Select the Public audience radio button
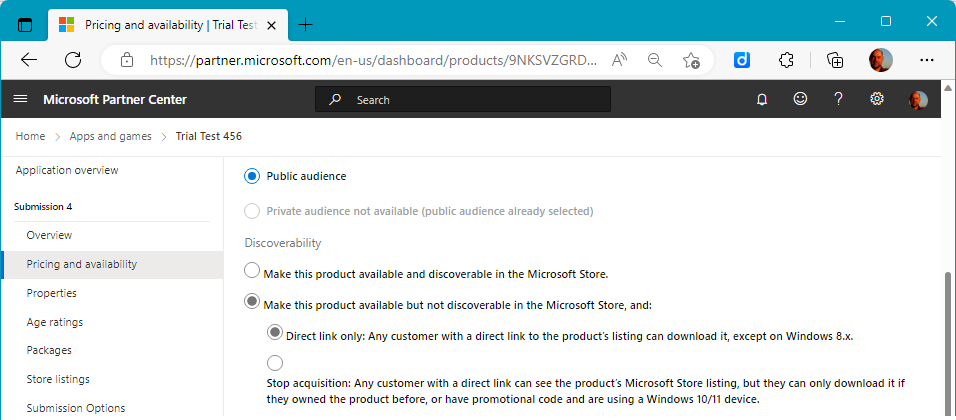This screenshot has width=956, height=420. point(251,176)
